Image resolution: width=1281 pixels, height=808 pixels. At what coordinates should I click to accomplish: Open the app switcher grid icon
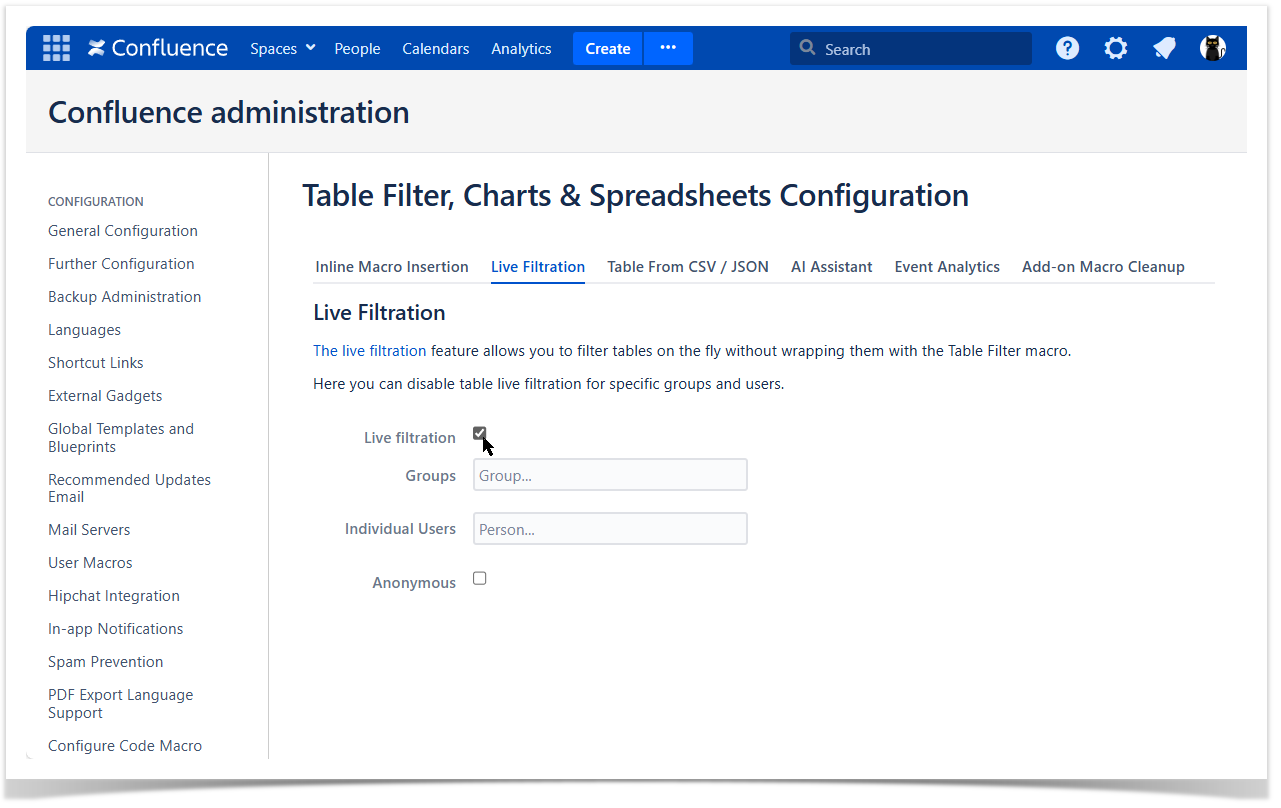click(x=56, y=48)
